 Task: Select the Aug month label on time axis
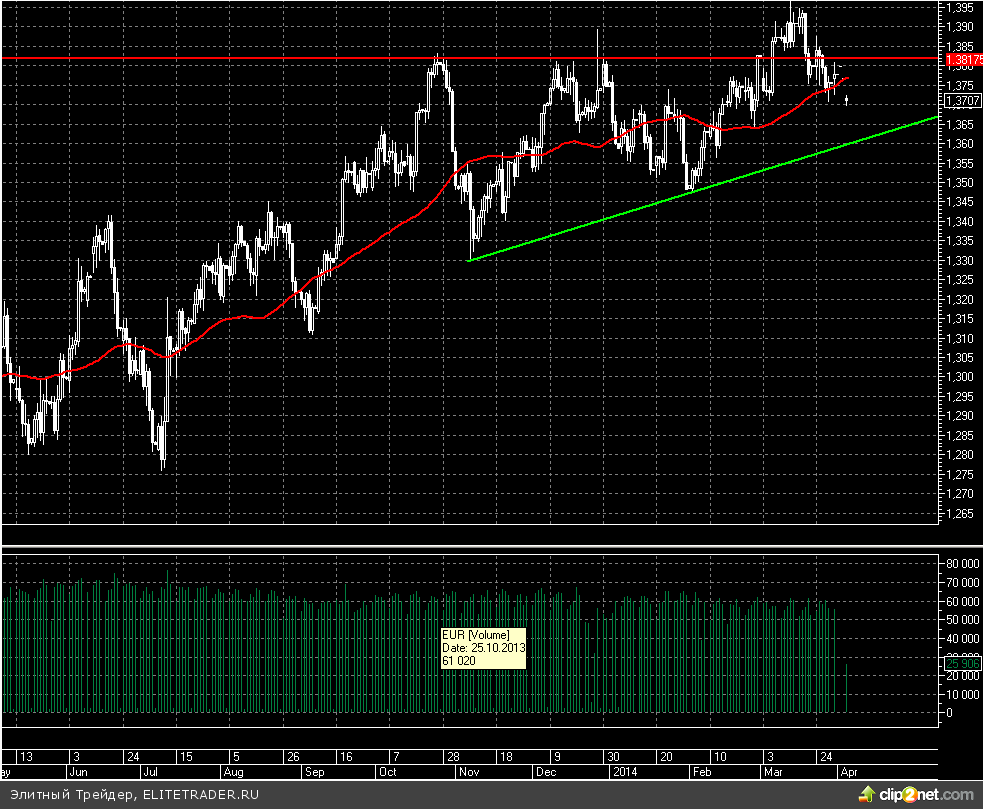click(x=233, y=772)
